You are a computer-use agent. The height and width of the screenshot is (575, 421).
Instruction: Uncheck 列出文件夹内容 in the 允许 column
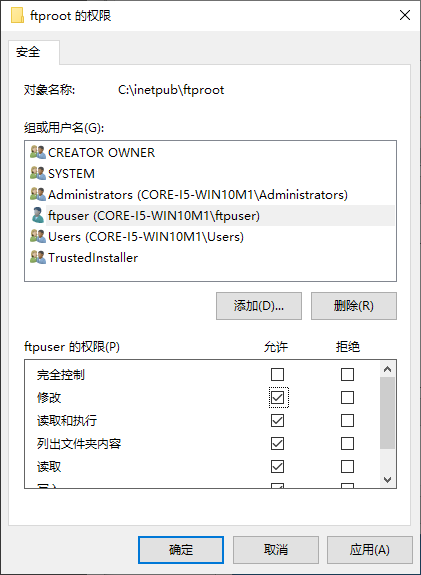pos(277,444)
